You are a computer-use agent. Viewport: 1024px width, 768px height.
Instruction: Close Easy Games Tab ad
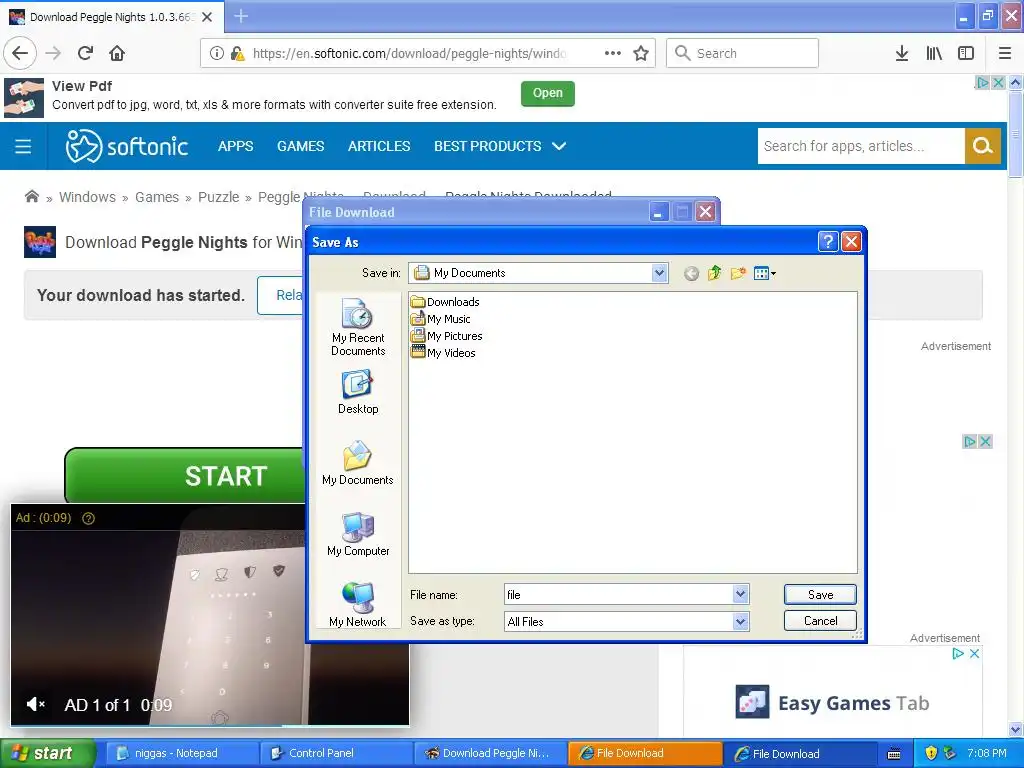tap(974, 654)
